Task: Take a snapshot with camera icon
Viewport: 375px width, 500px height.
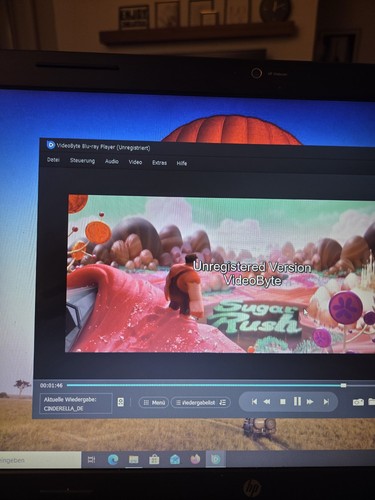Action: [358, 402]
